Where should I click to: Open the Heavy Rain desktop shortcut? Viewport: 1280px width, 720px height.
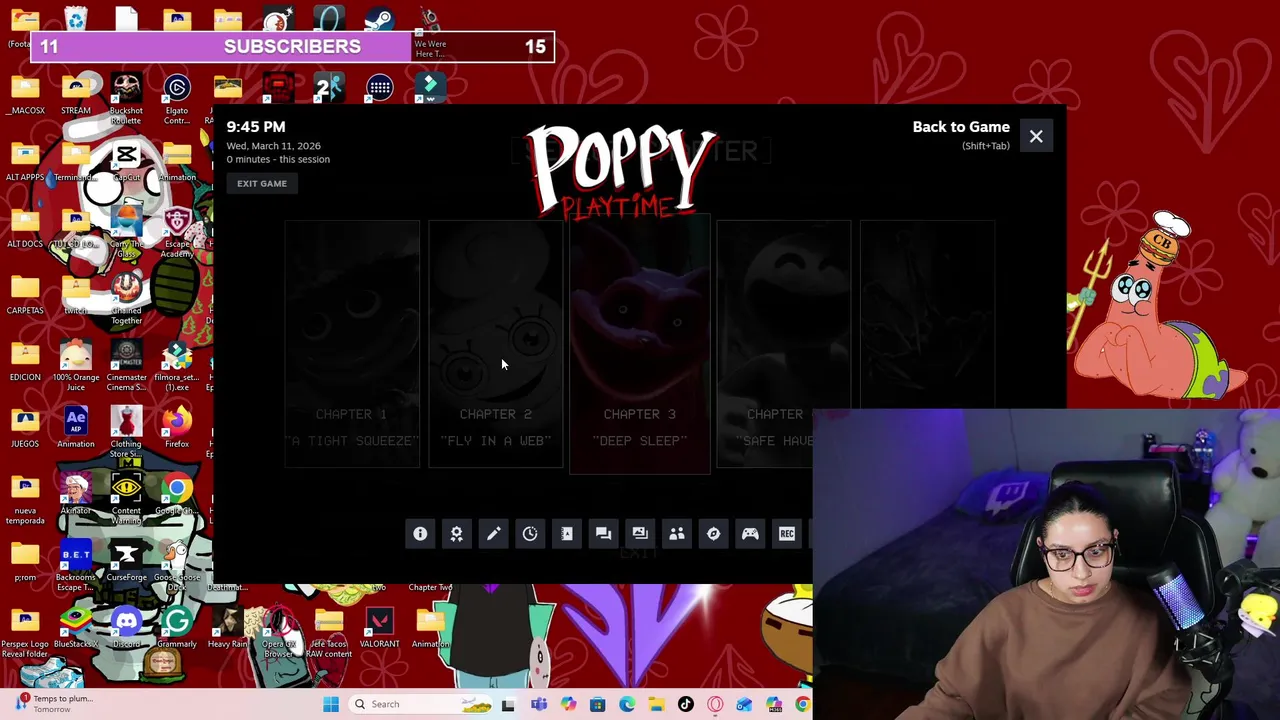228,628
